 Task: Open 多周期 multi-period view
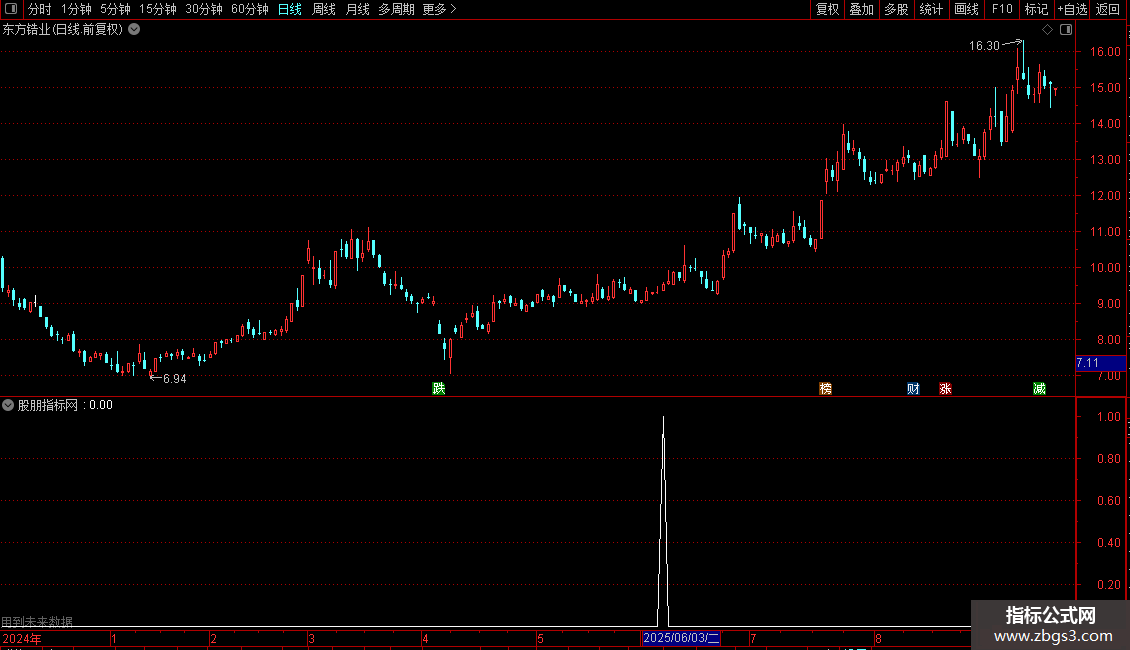(396, 9)
